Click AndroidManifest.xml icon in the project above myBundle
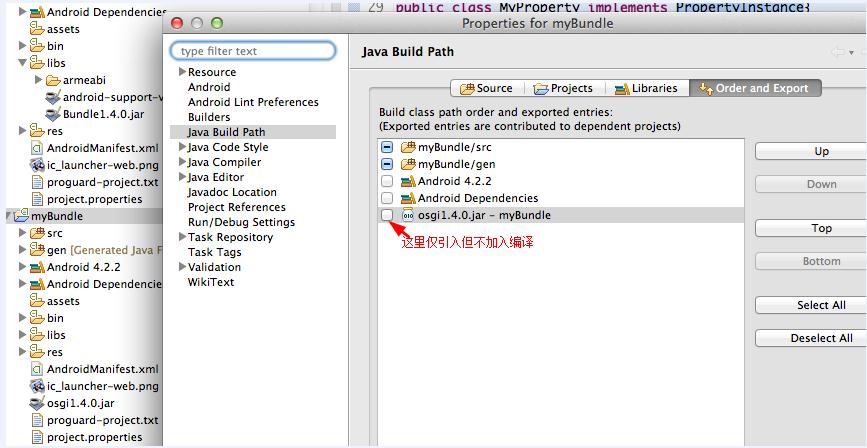The width and height of the screenshot is (867, 448). (37, 148)
